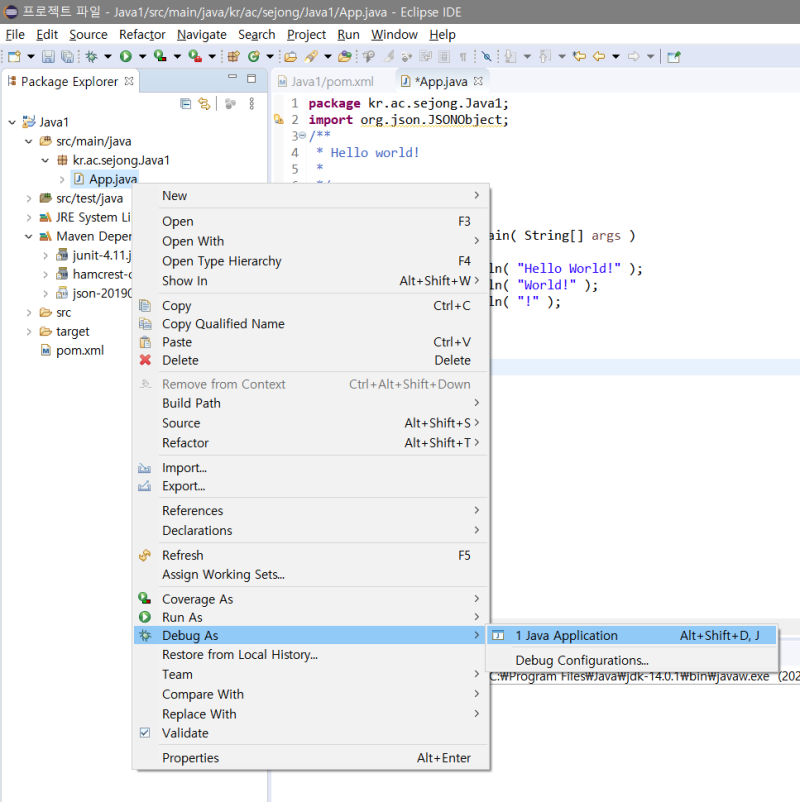
Task: Open the Refactor menu in the menu bar
Action: [x=142, y=34]
